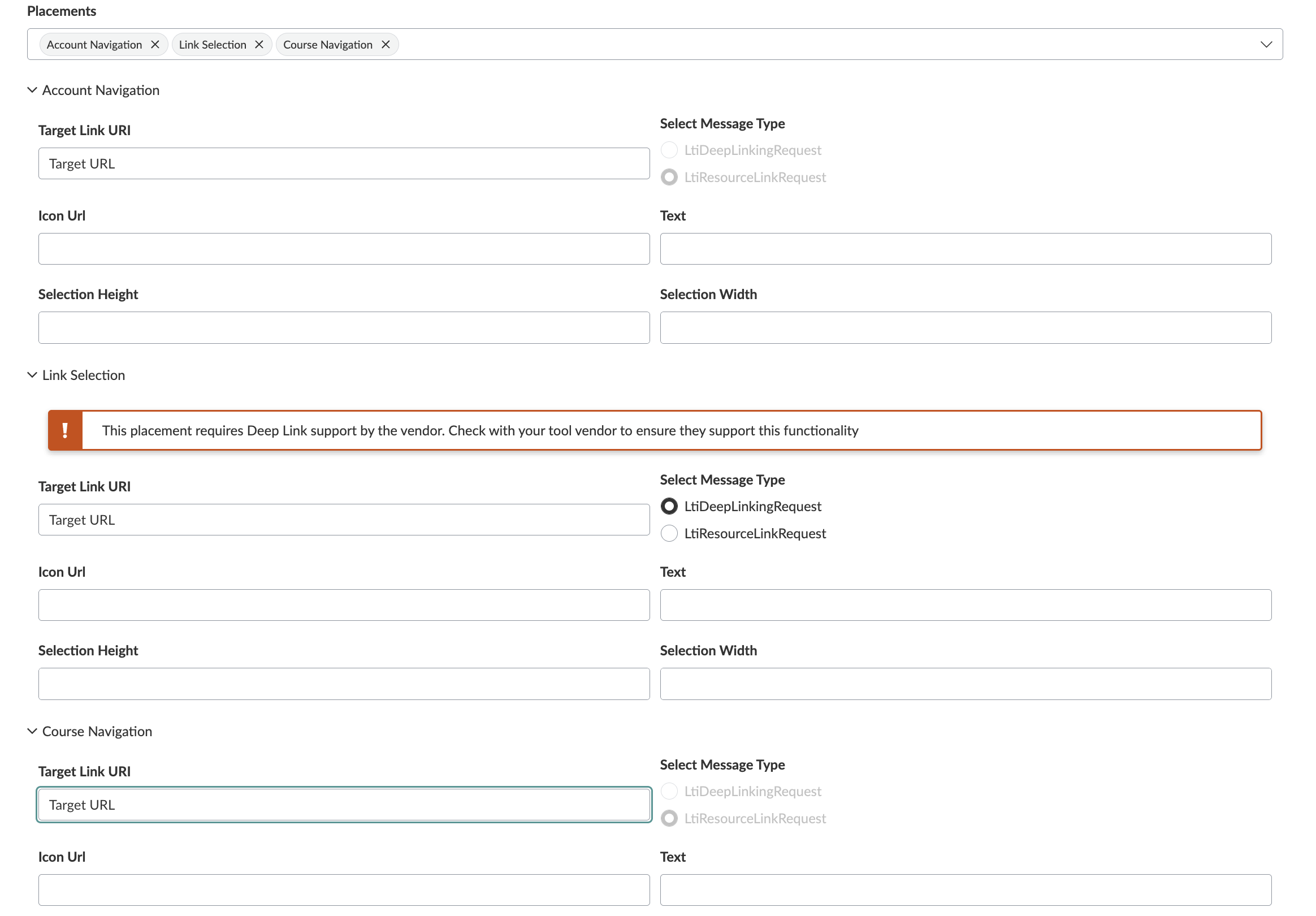Click the Deep Link warning exclamation icon

66,430
